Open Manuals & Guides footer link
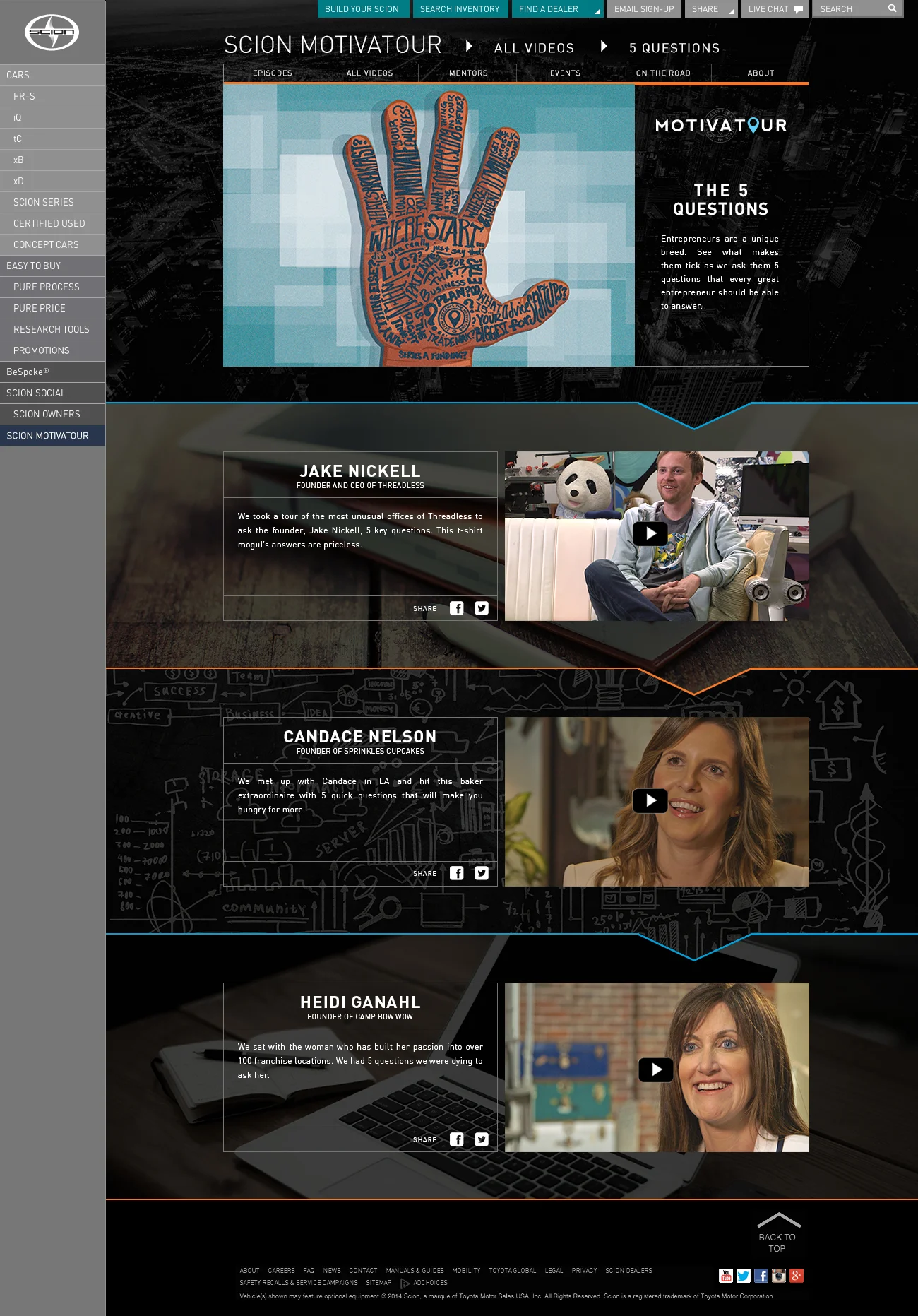 [415, 1271]
